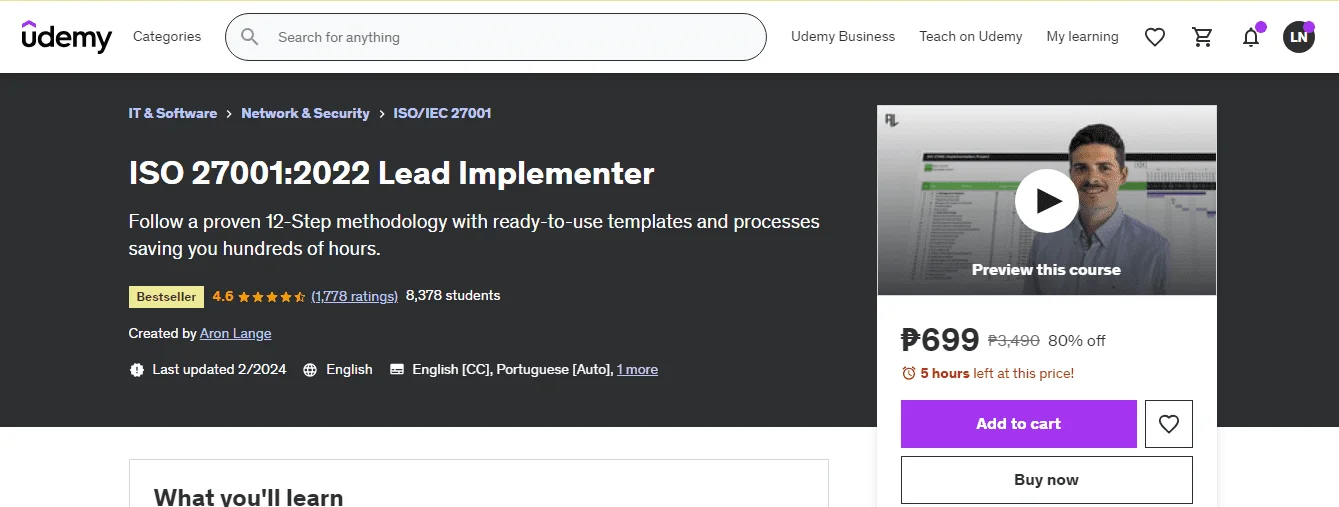The height and width of the screenshot is (507, 1339).
Task: Click the 80% off label
Action: [1077, 341]
